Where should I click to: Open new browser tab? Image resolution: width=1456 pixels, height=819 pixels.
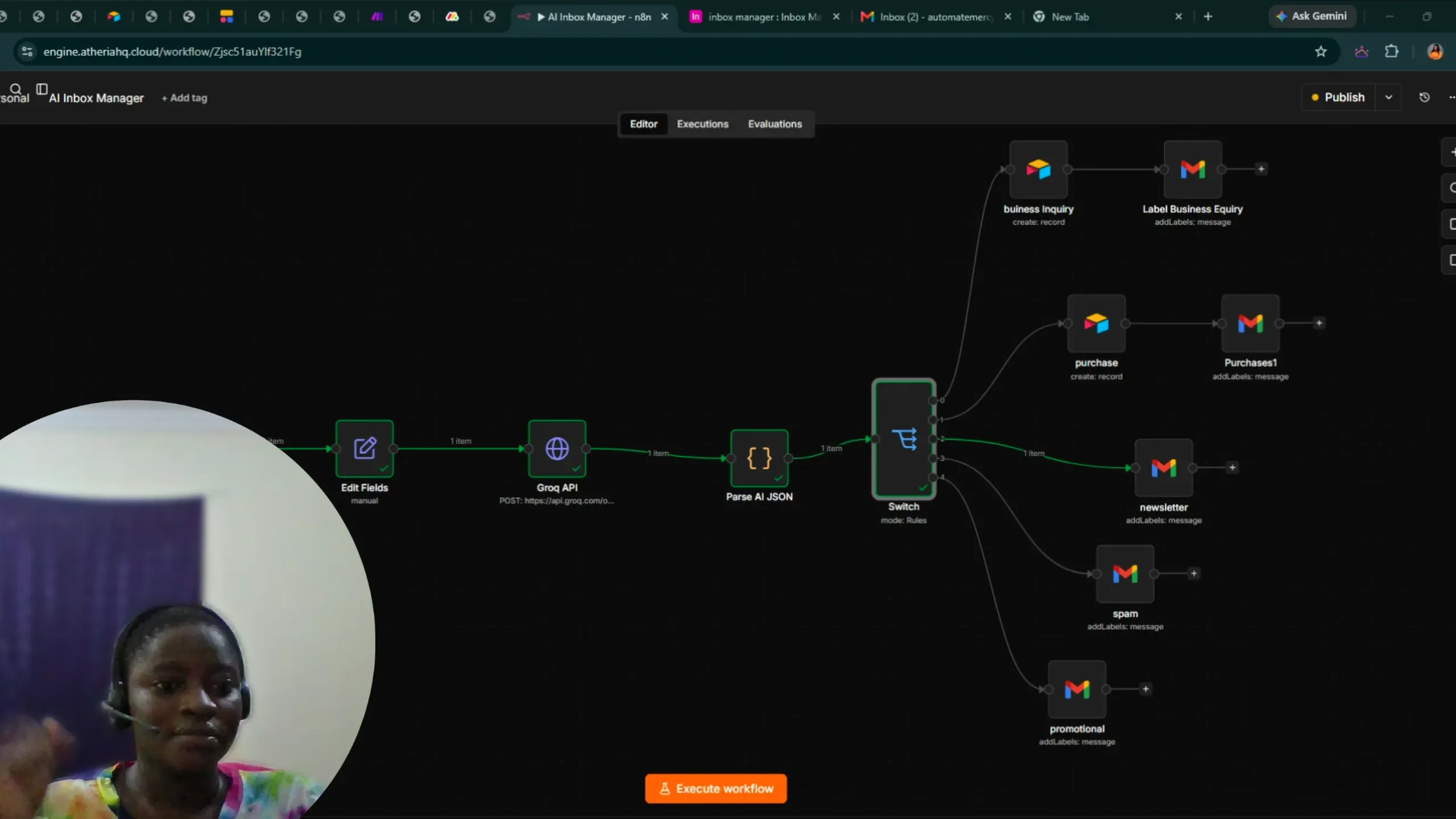1207,16
